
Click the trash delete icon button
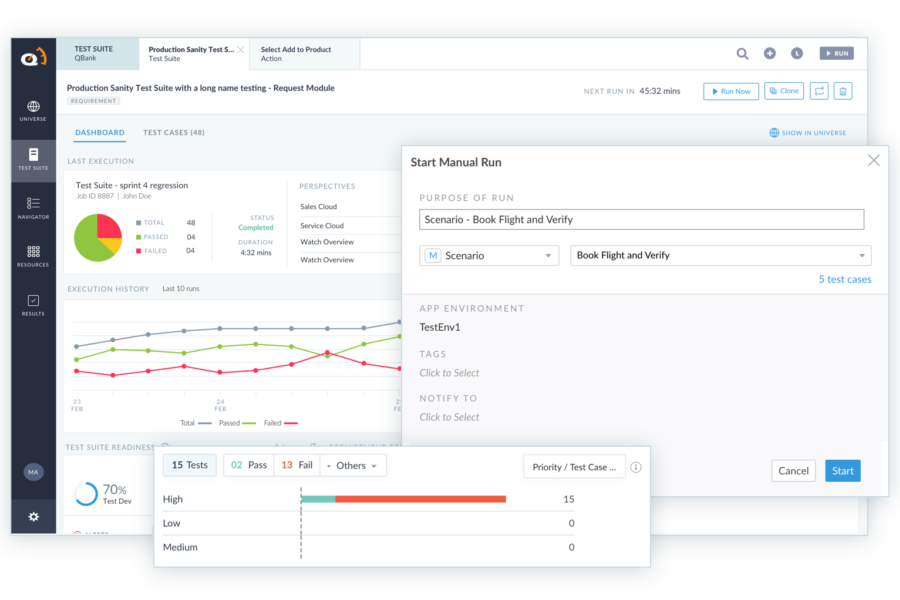(x=843, y=91)
